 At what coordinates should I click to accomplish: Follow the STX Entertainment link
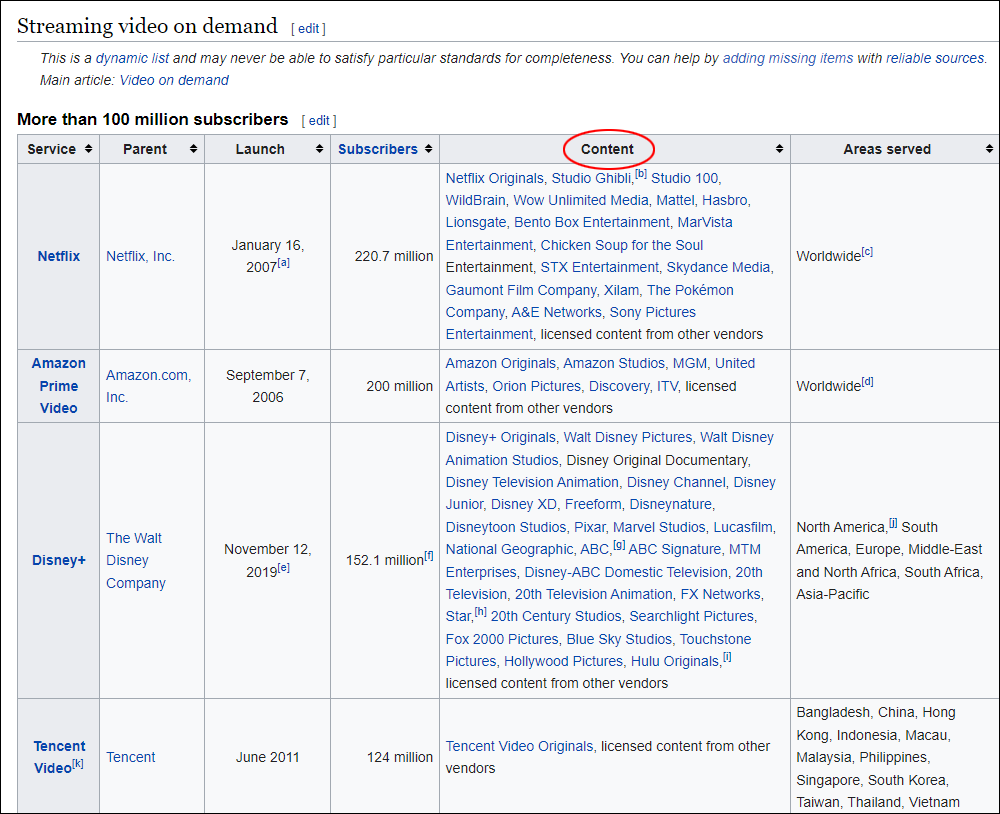[x=599, y=267]
